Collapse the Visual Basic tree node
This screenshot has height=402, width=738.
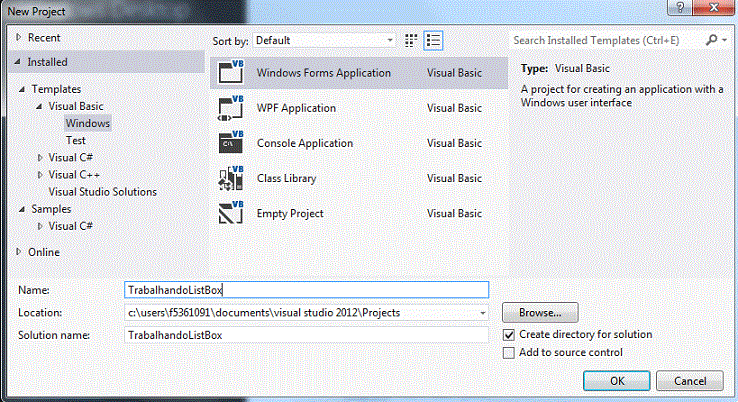tap(40, 106)
